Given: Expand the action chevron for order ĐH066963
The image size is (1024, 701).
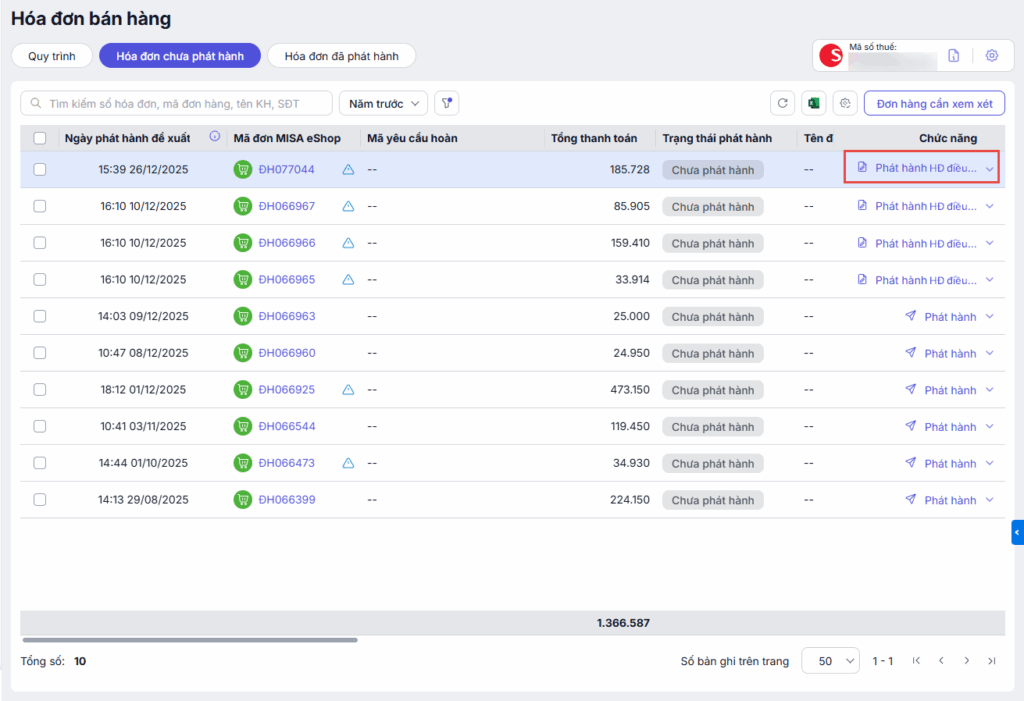Looking at the screenshot, I should click(990, 317).
